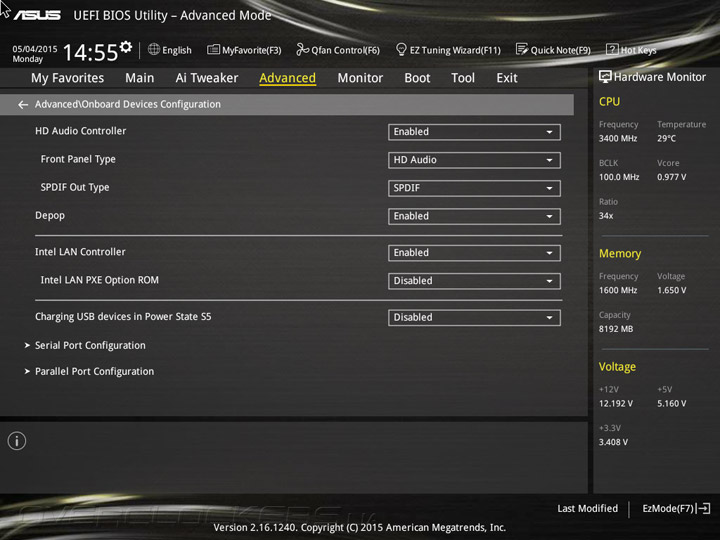
Task: Click the date 05/04/2015
Action: [35, 49]
